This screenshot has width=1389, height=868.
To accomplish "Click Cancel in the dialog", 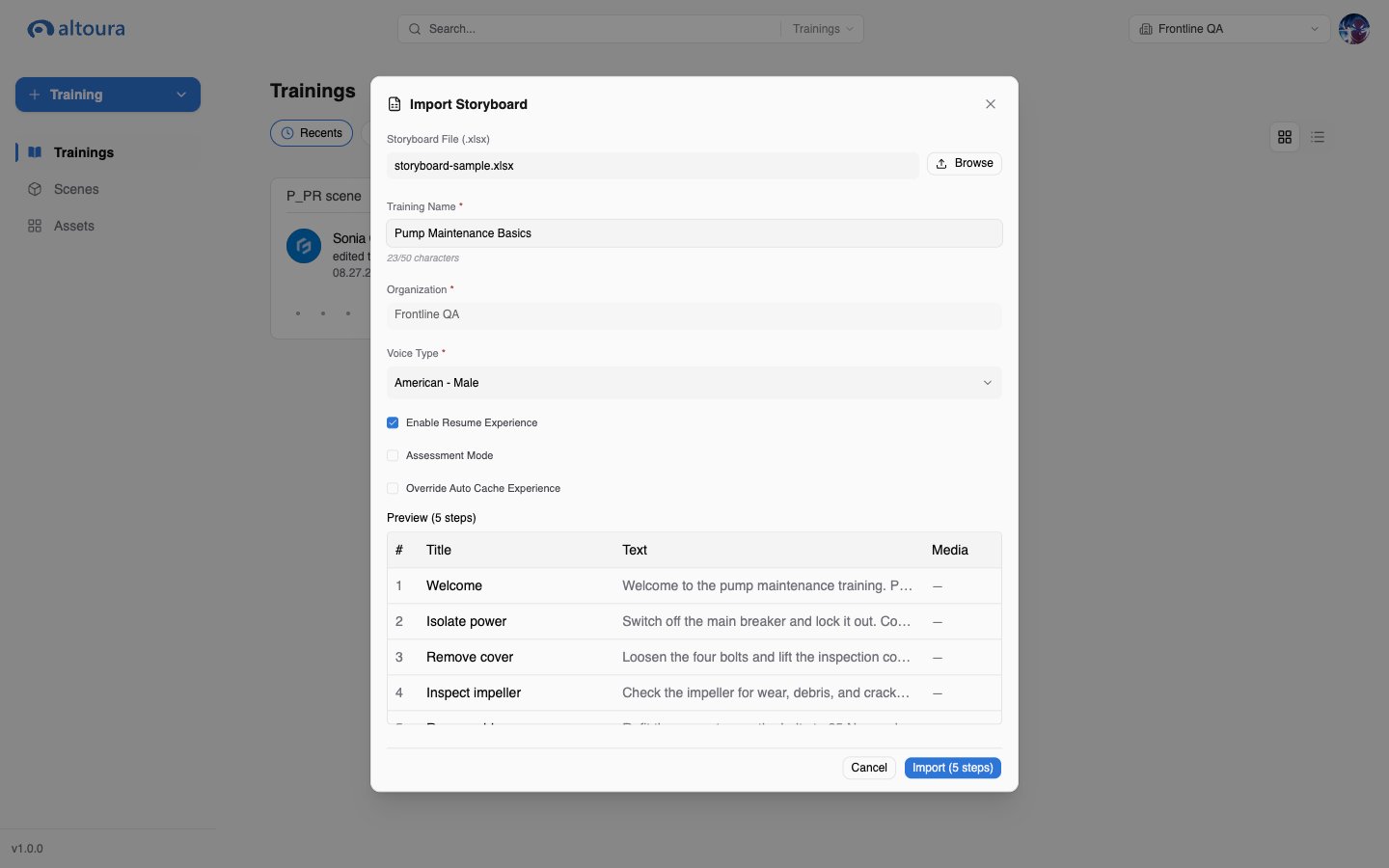I will [869, 768].
